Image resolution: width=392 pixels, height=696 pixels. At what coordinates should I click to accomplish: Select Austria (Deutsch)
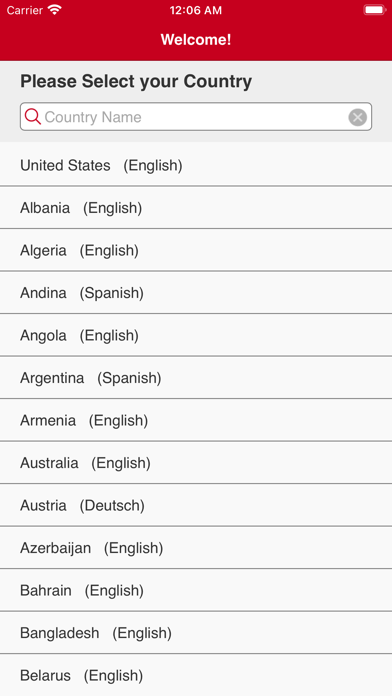[196, 505]
